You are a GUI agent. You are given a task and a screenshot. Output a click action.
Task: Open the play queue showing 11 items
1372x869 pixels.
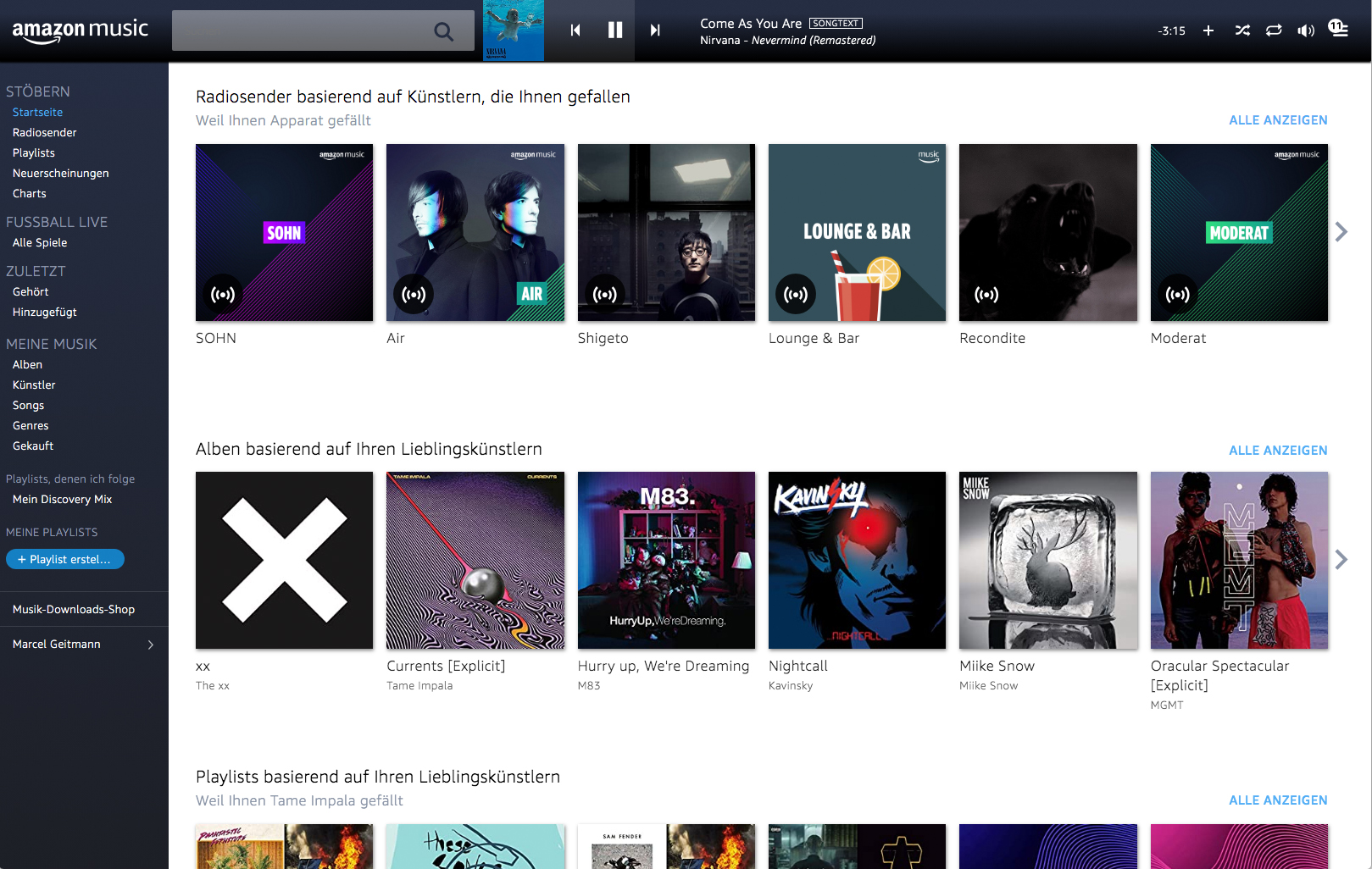point(1337,30)
